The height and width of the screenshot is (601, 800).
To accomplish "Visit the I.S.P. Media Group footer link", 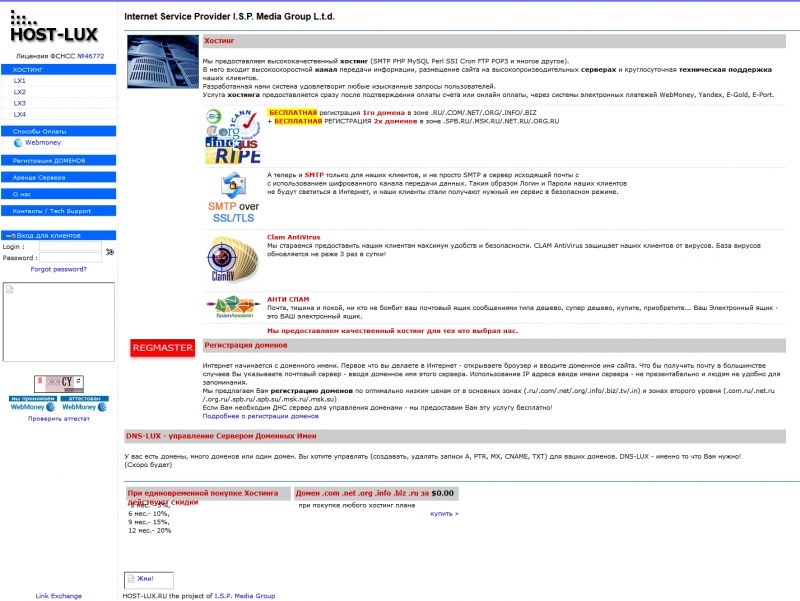I will [245, 596].
